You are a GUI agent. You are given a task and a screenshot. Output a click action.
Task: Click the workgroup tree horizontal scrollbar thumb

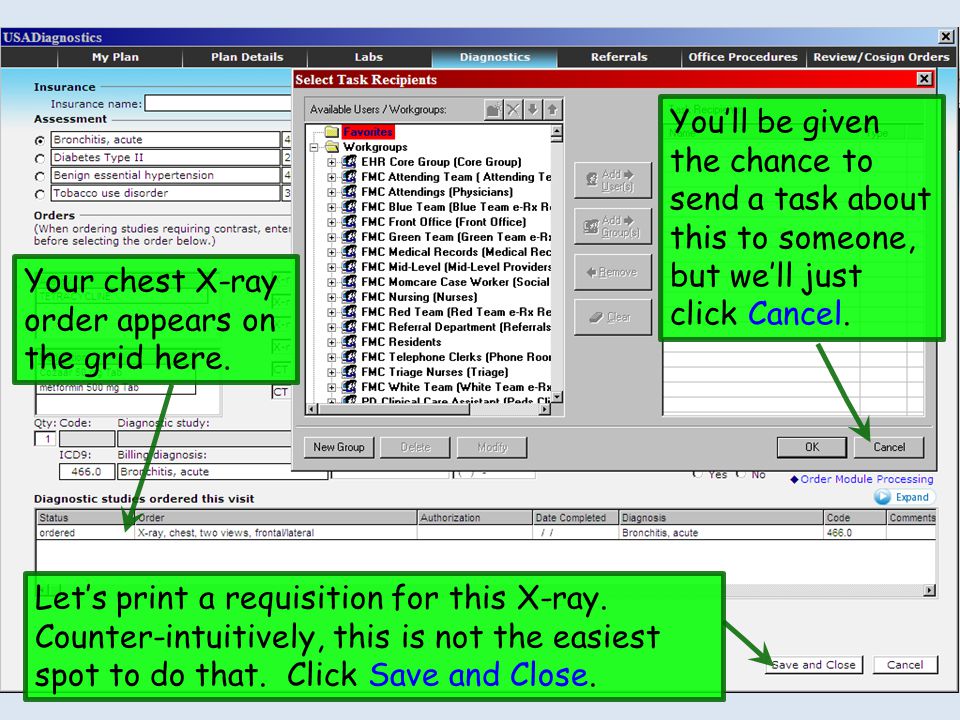(x=393, y=410)
